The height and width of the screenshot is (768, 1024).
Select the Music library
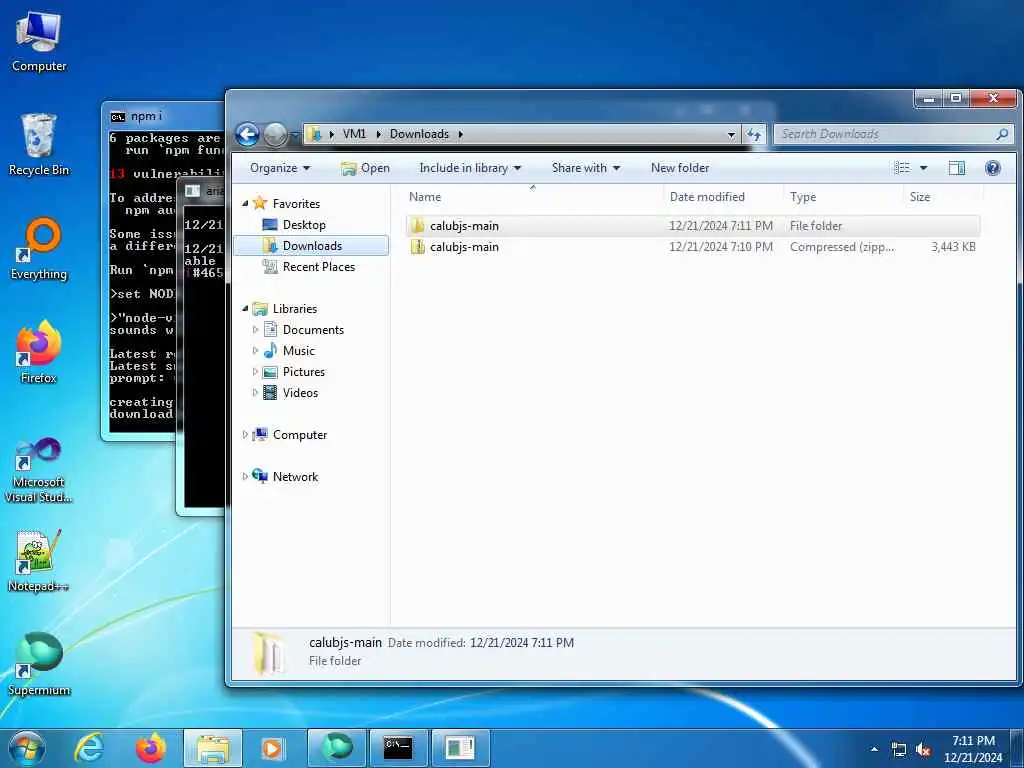(x=298, y=351)
